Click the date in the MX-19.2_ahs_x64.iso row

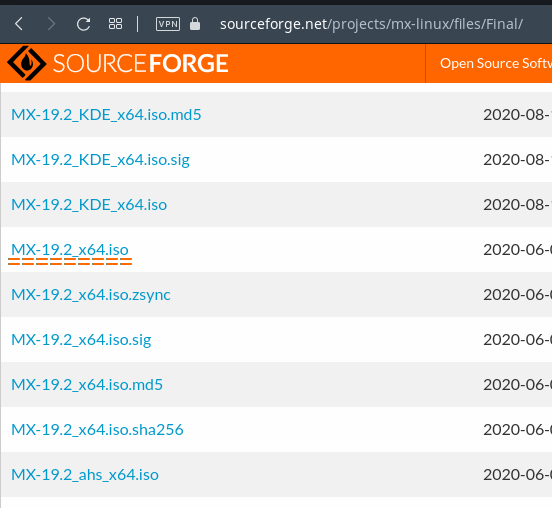518,475
